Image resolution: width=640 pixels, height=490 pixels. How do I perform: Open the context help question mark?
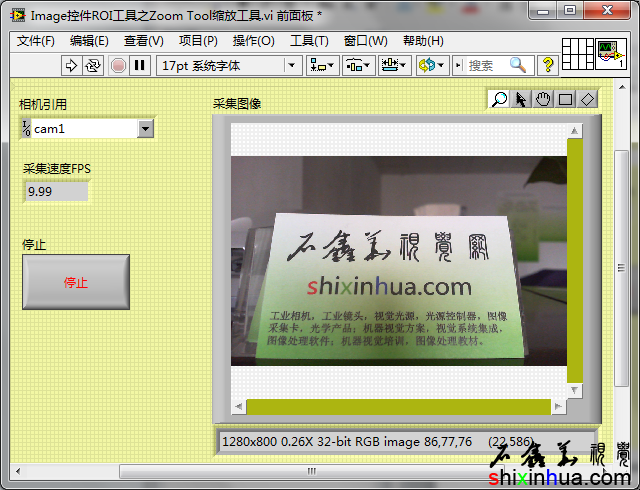[x=548, y=65]
